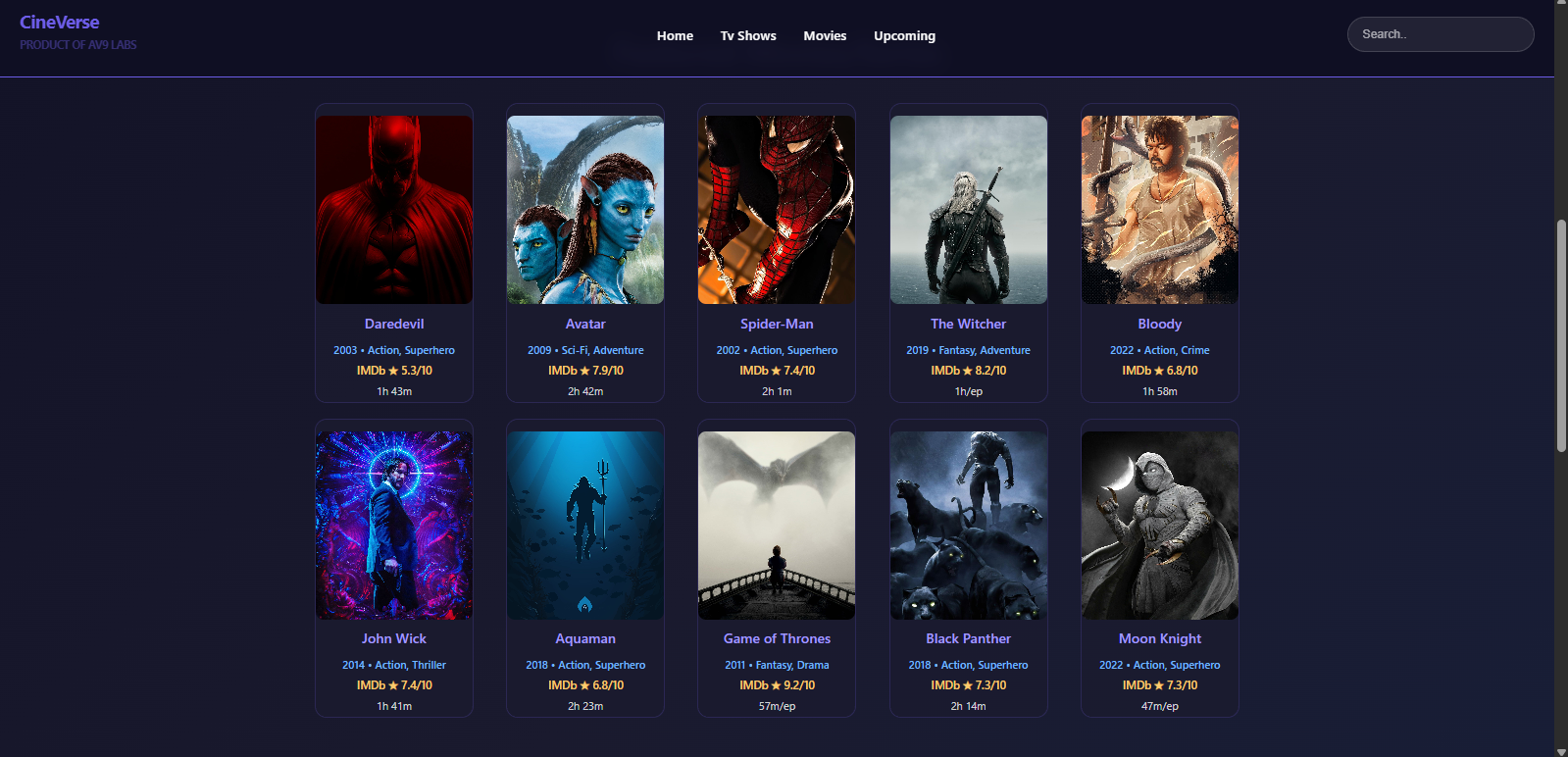
Task: Select the Moon Knight title
Action: pyautogui.click(x=1160, y=638)
